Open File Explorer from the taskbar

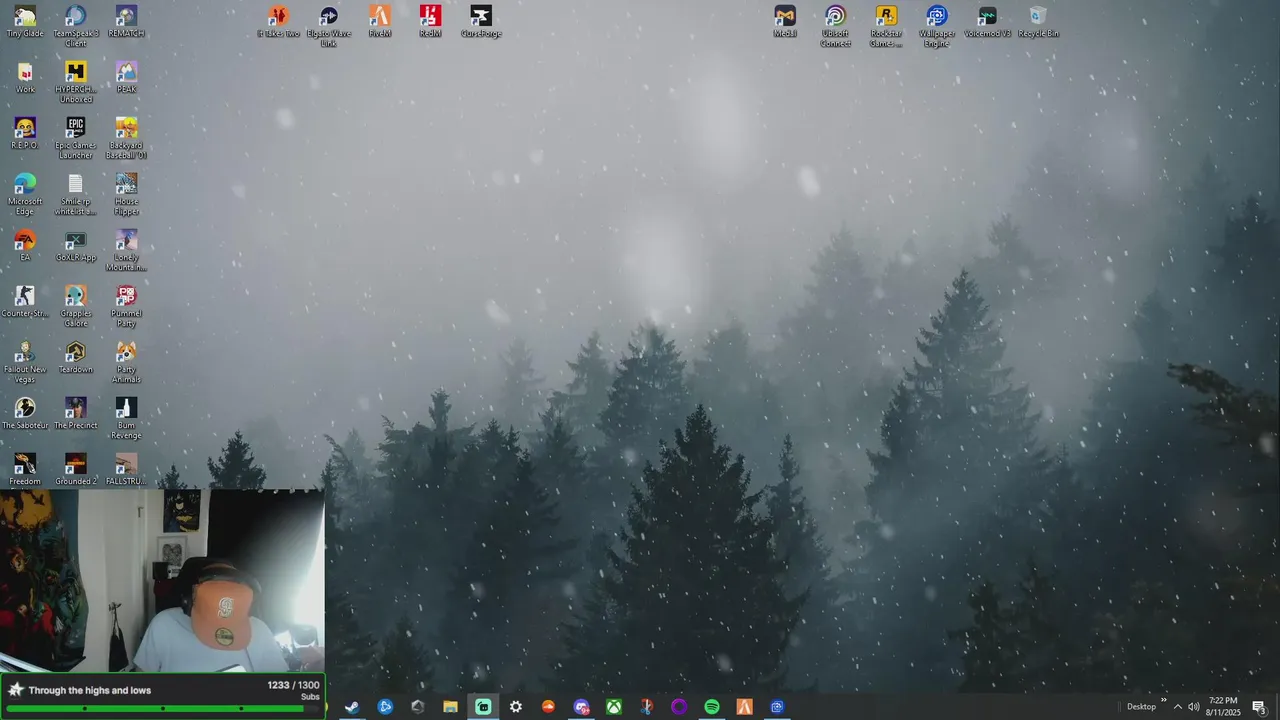[x=450, y=707]
